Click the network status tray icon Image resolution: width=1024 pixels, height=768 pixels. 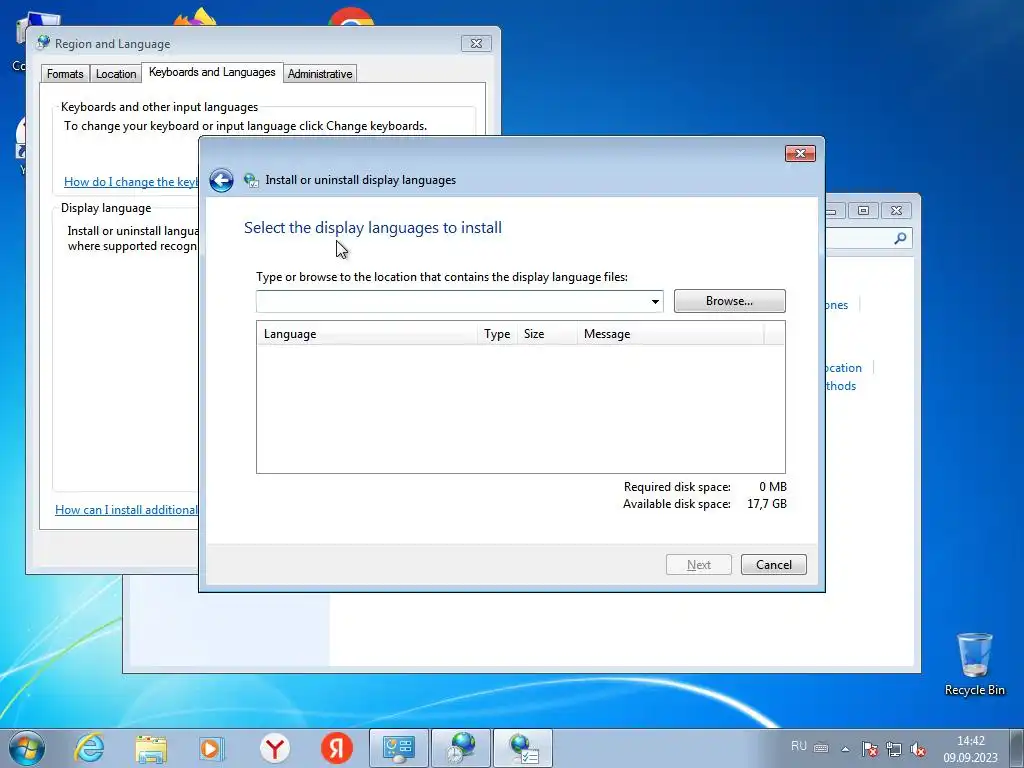click(893, 749)
